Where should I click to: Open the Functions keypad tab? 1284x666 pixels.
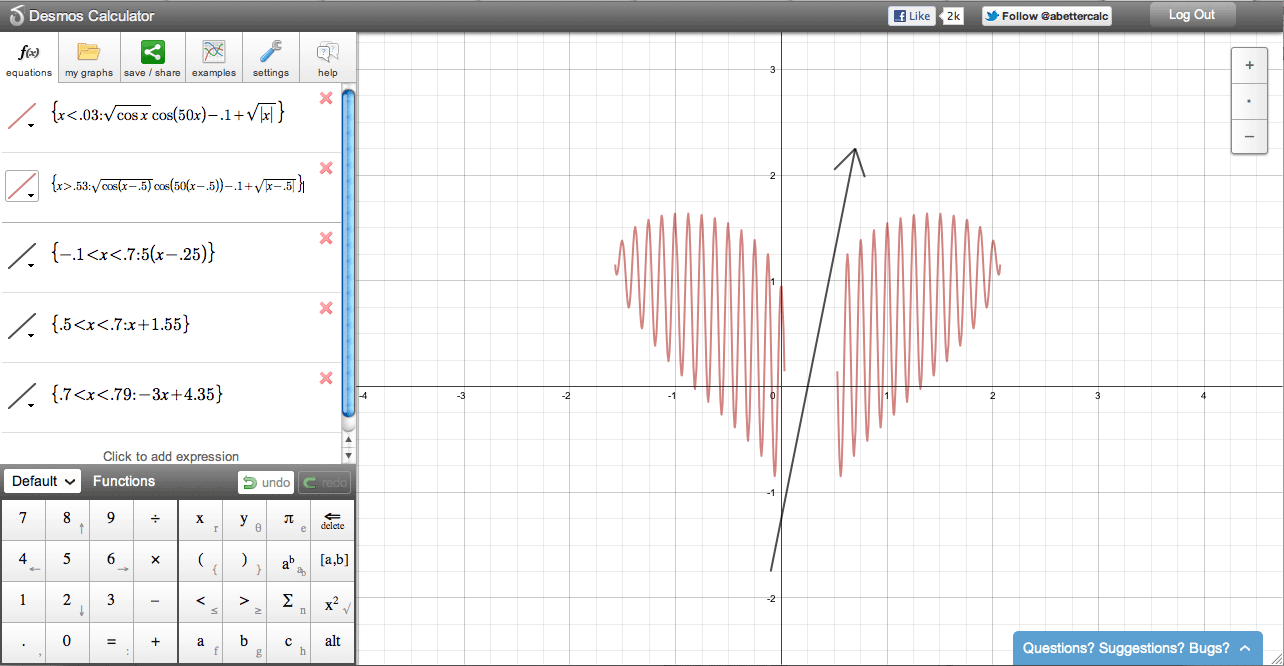[x=124, y=481]
